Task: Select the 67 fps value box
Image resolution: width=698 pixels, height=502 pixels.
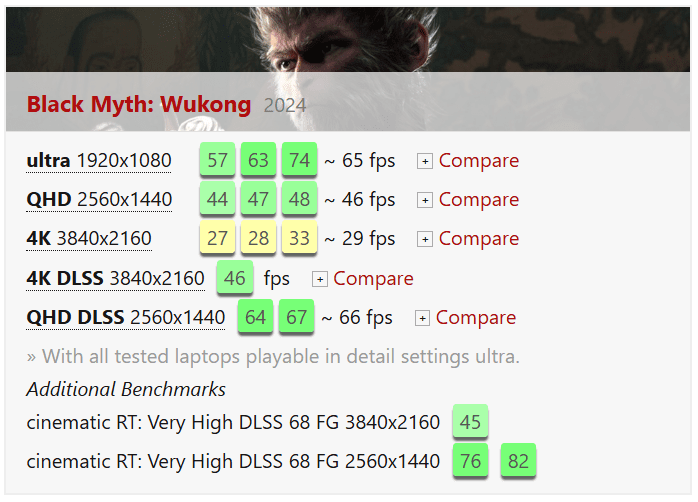Action: point(296,317)
